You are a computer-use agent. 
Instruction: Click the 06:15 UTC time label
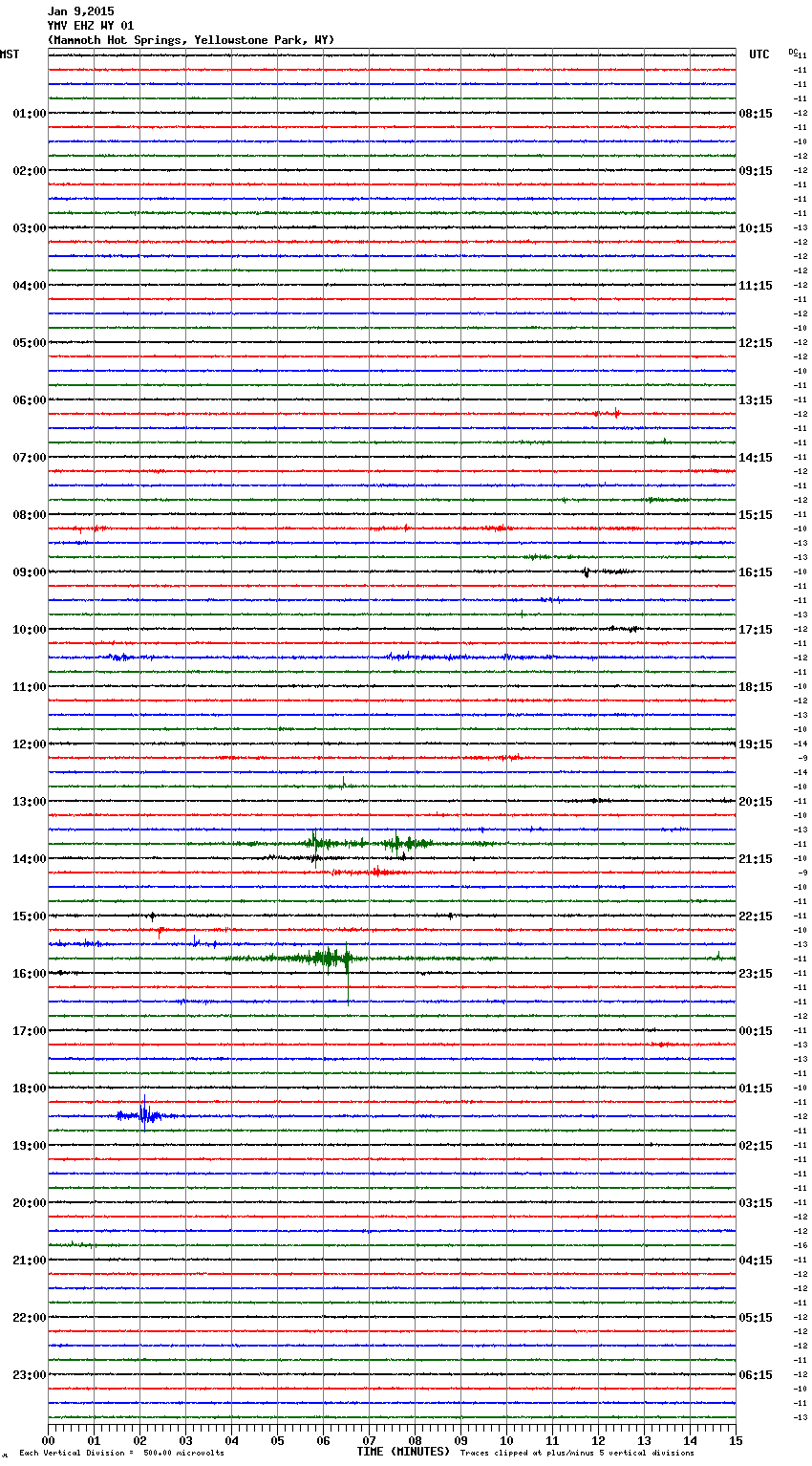coord(756,1375)
